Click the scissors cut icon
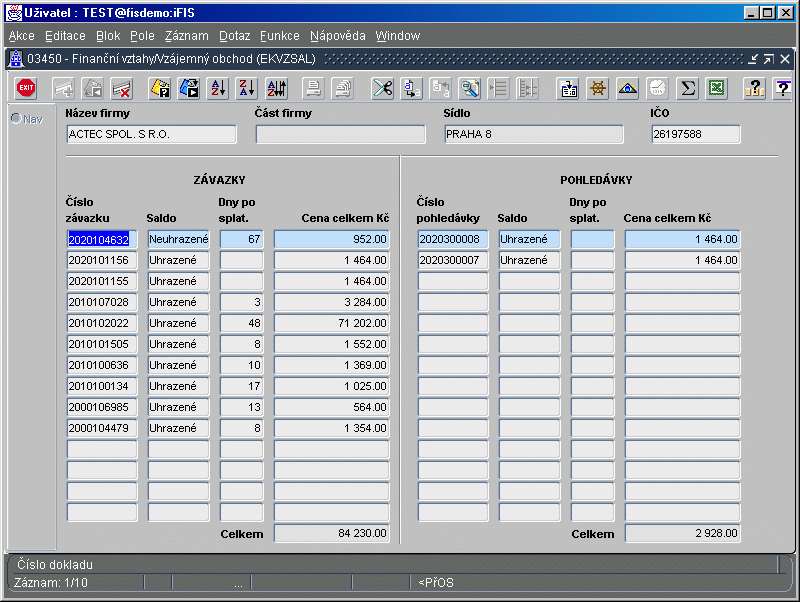Viewport: 800px width, 602px height. click(382, 88)
